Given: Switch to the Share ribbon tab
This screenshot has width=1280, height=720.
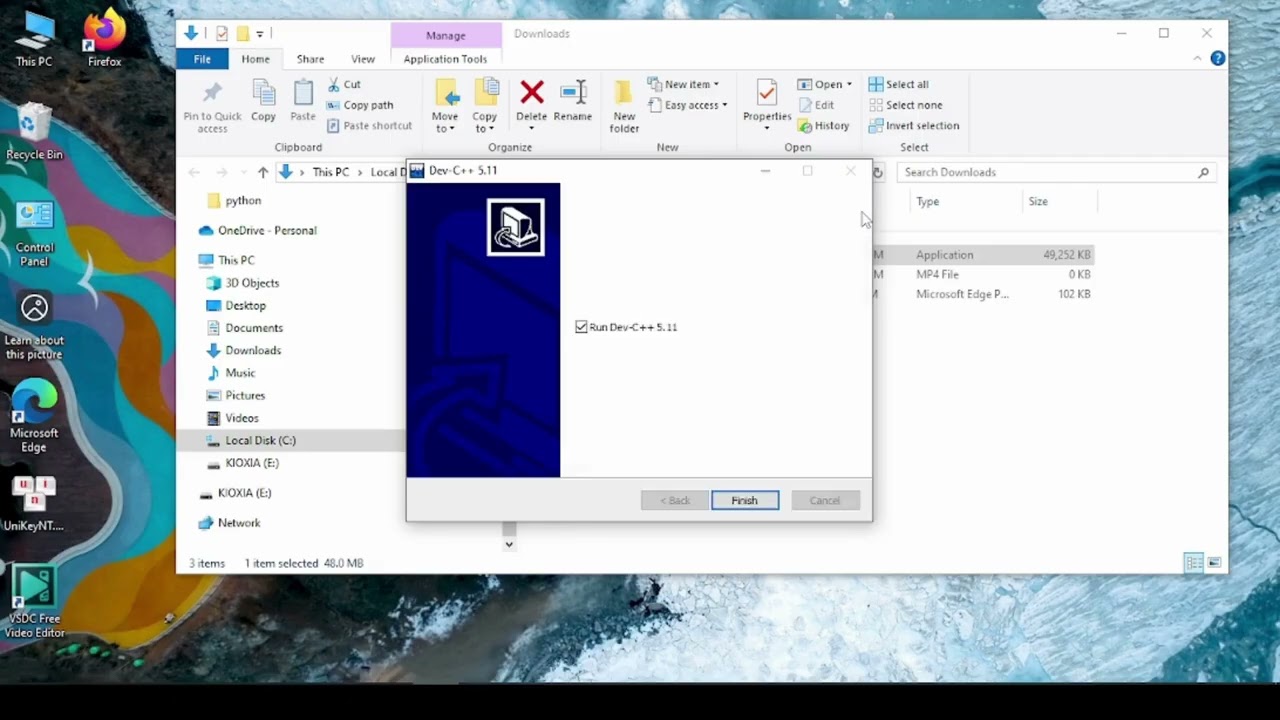Looking at the screenshot, I should tap(310, 59).
